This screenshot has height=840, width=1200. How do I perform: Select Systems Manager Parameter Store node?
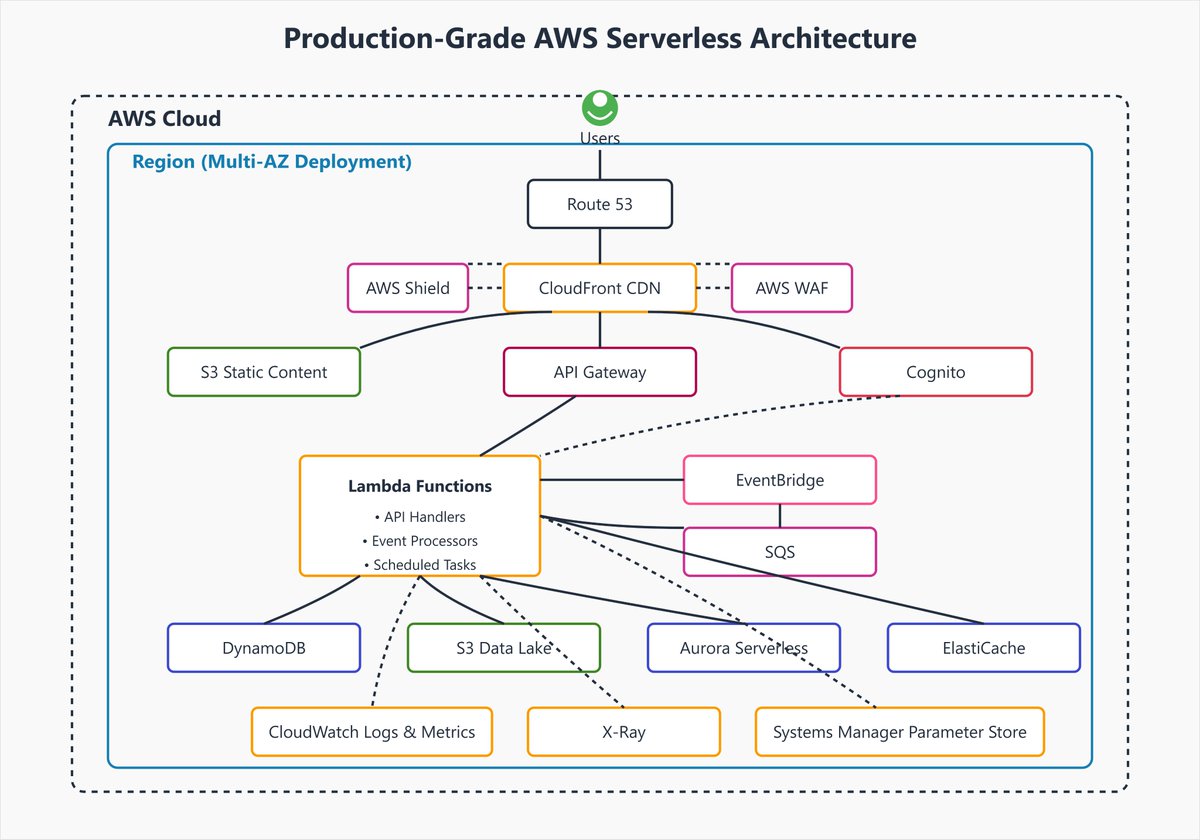click(900, 732)
